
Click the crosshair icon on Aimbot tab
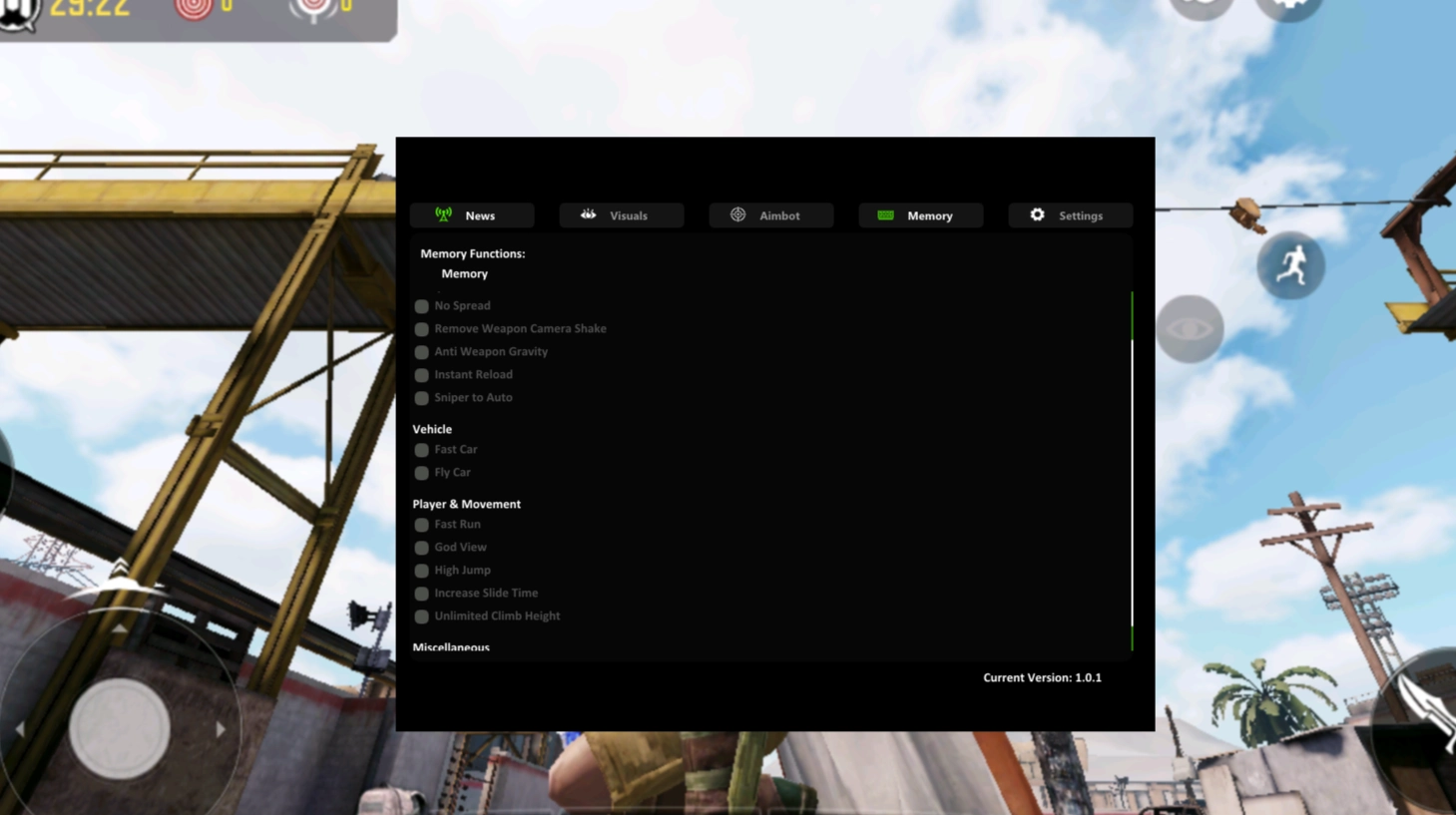click(737, 214)
